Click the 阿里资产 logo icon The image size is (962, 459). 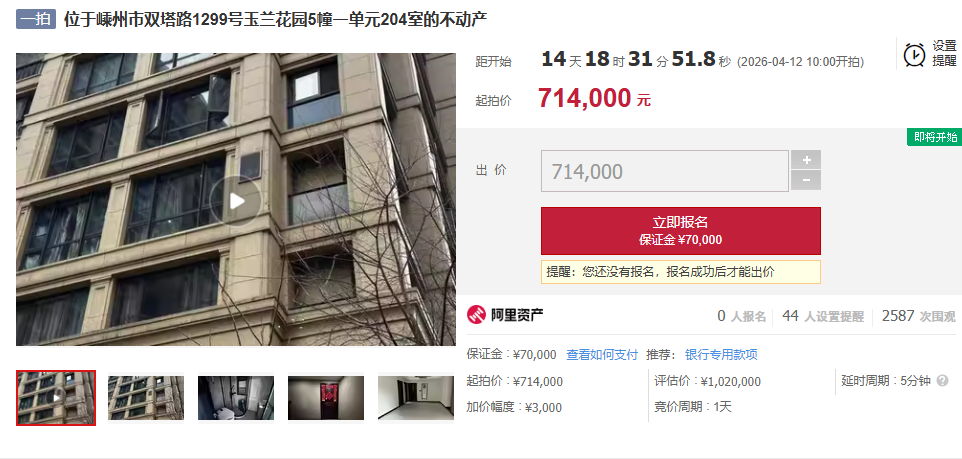(x=476, y=315)
